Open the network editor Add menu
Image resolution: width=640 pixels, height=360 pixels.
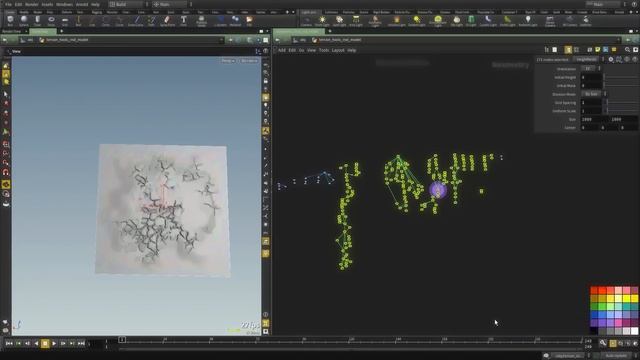pyautogui.click(x=282, y=50)
